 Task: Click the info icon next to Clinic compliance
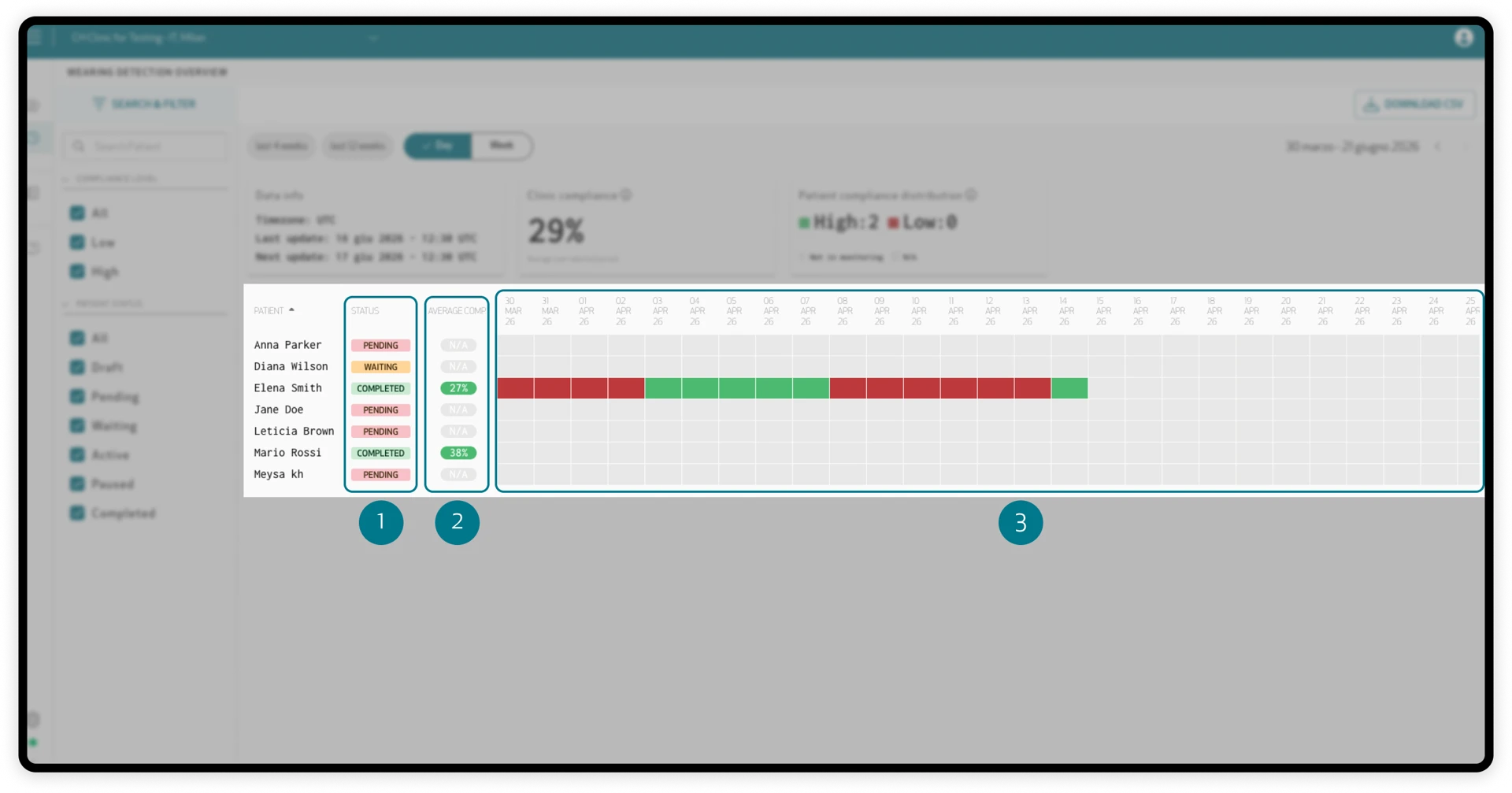(626, 195)
